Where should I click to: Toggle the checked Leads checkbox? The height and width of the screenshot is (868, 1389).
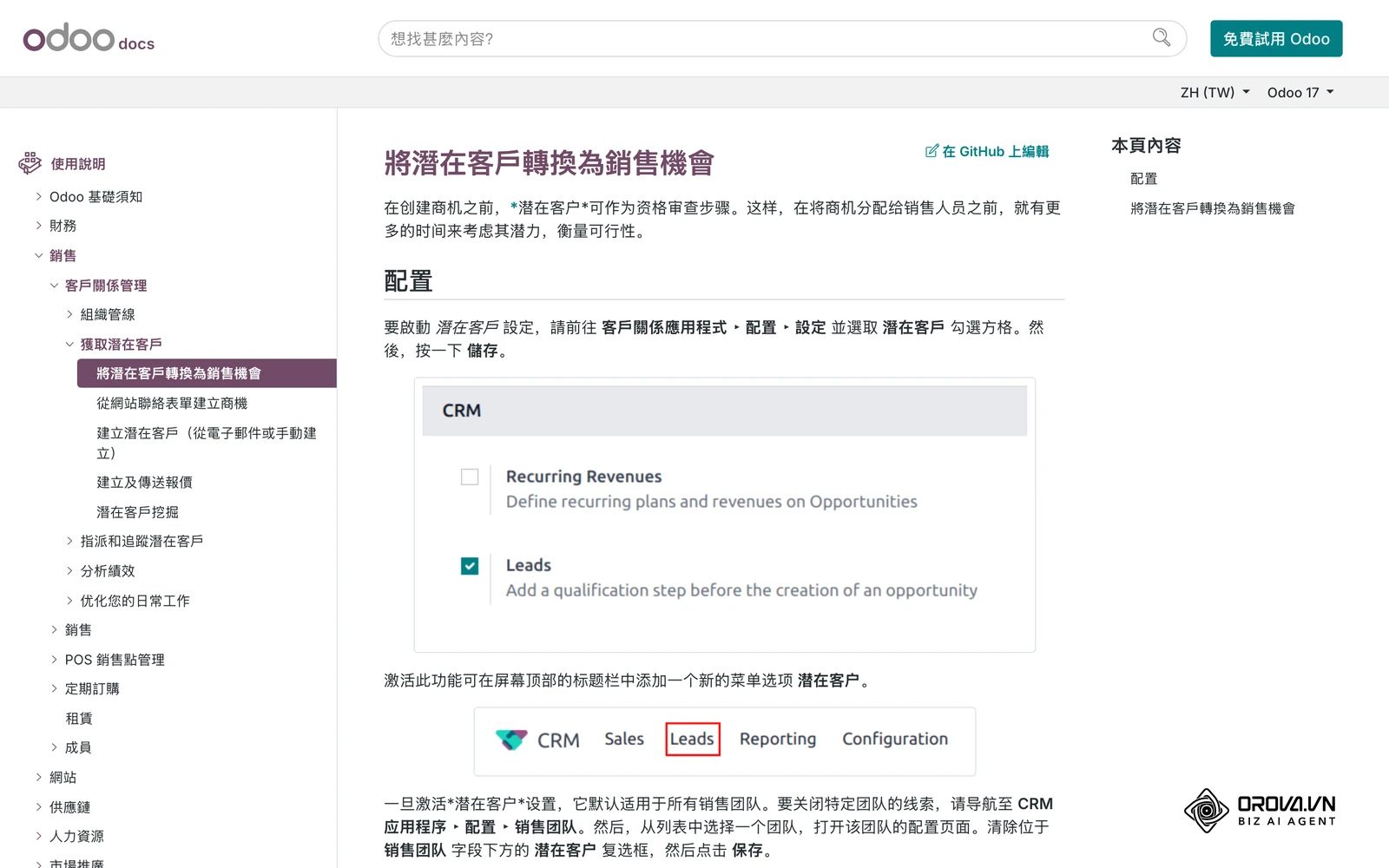tap(470, 566)
